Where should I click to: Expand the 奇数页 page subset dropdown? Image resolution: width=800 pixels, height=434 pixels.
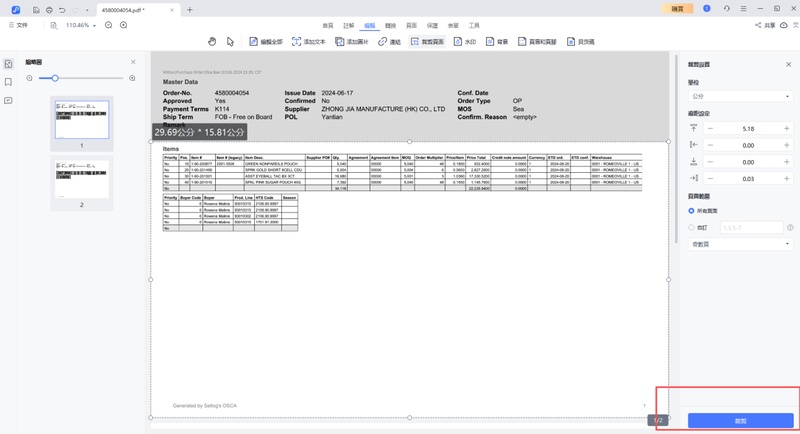pyautogui.click(x=740, y=244)
